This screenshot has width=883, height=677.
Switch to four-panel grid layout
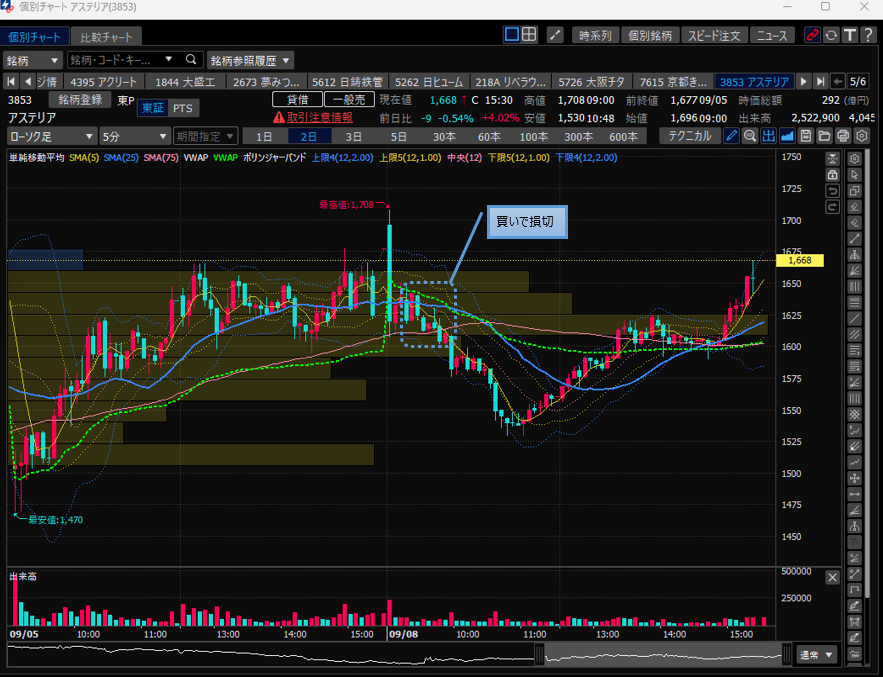[x=529, y=35]
